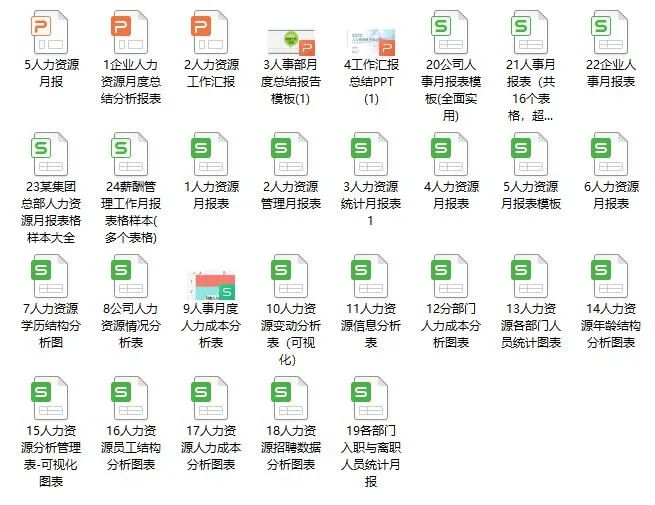Screen dimensions: 655x505
Task: Click the 18人力资源招聘数据分析图表 file name
Action: click(x=291, y=447)
